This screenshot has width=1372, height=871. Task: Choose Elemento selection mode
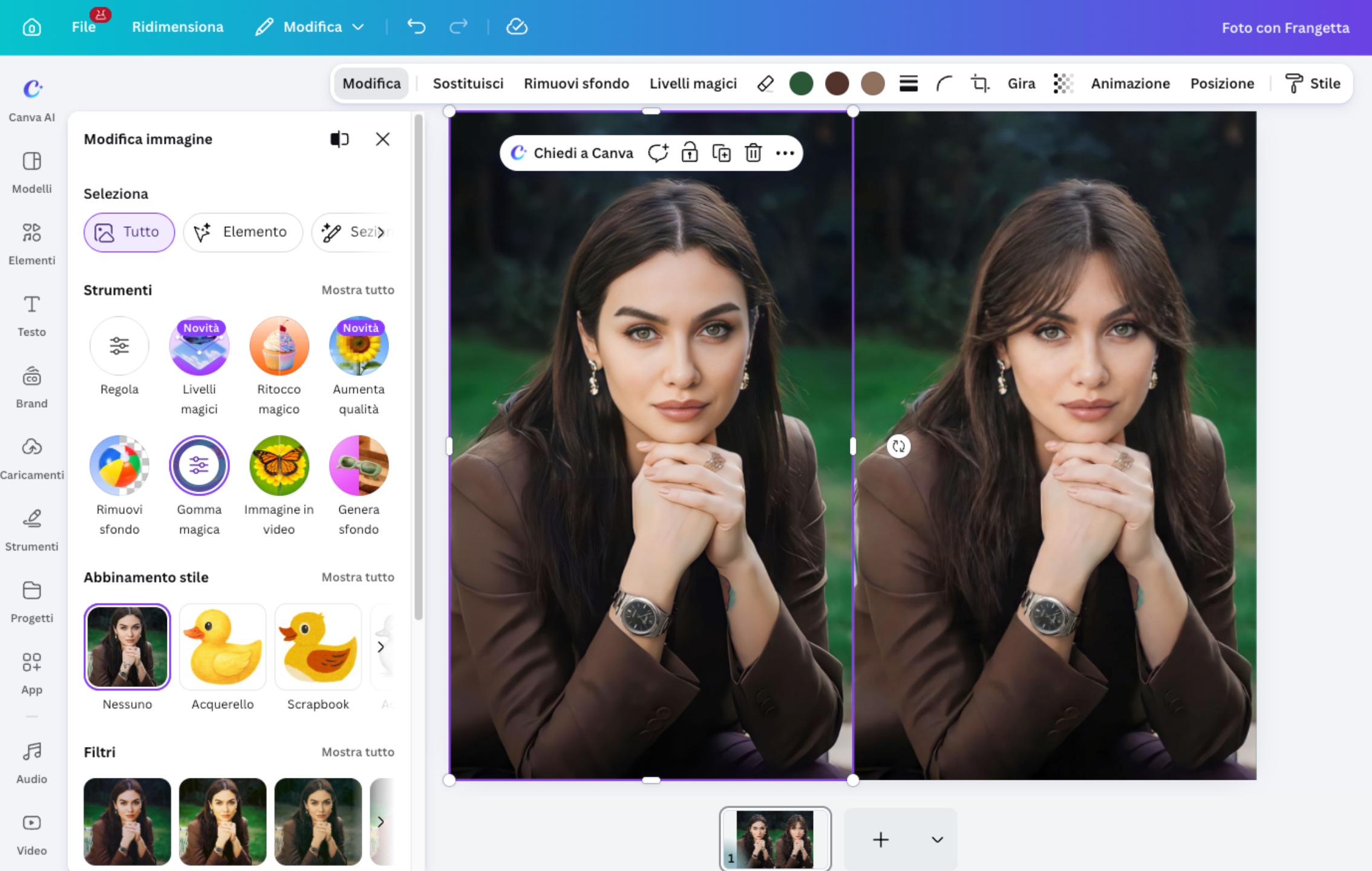click(243, 232)
